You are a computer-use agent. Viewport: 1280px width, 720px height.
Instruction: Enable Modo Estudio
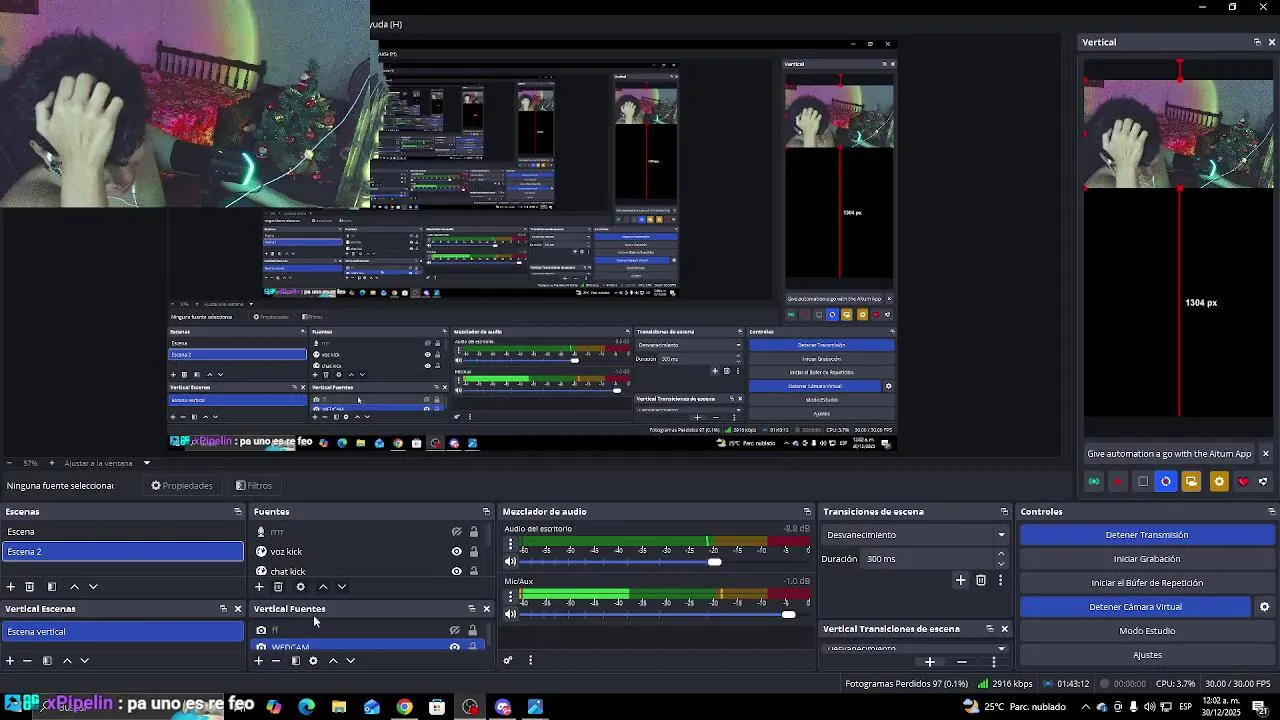pyautogui.click(x=1147, y=631)
